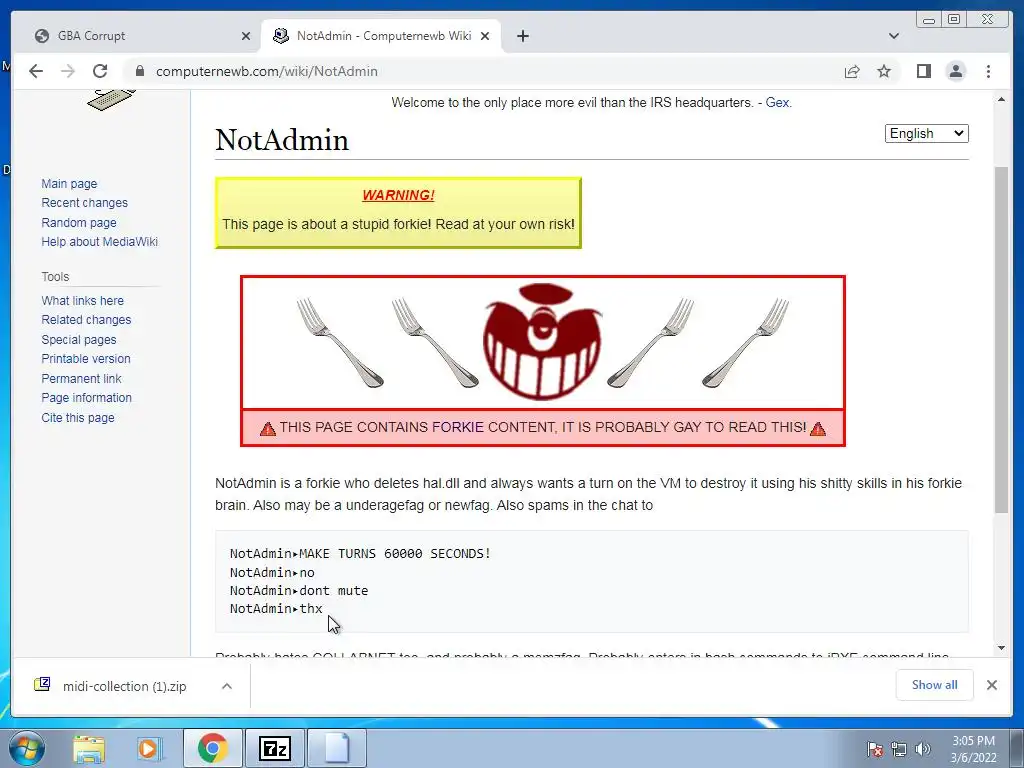
Task: Click the warning triangle right of banner text
Action: pyautogui.click(x=818, y=428)
